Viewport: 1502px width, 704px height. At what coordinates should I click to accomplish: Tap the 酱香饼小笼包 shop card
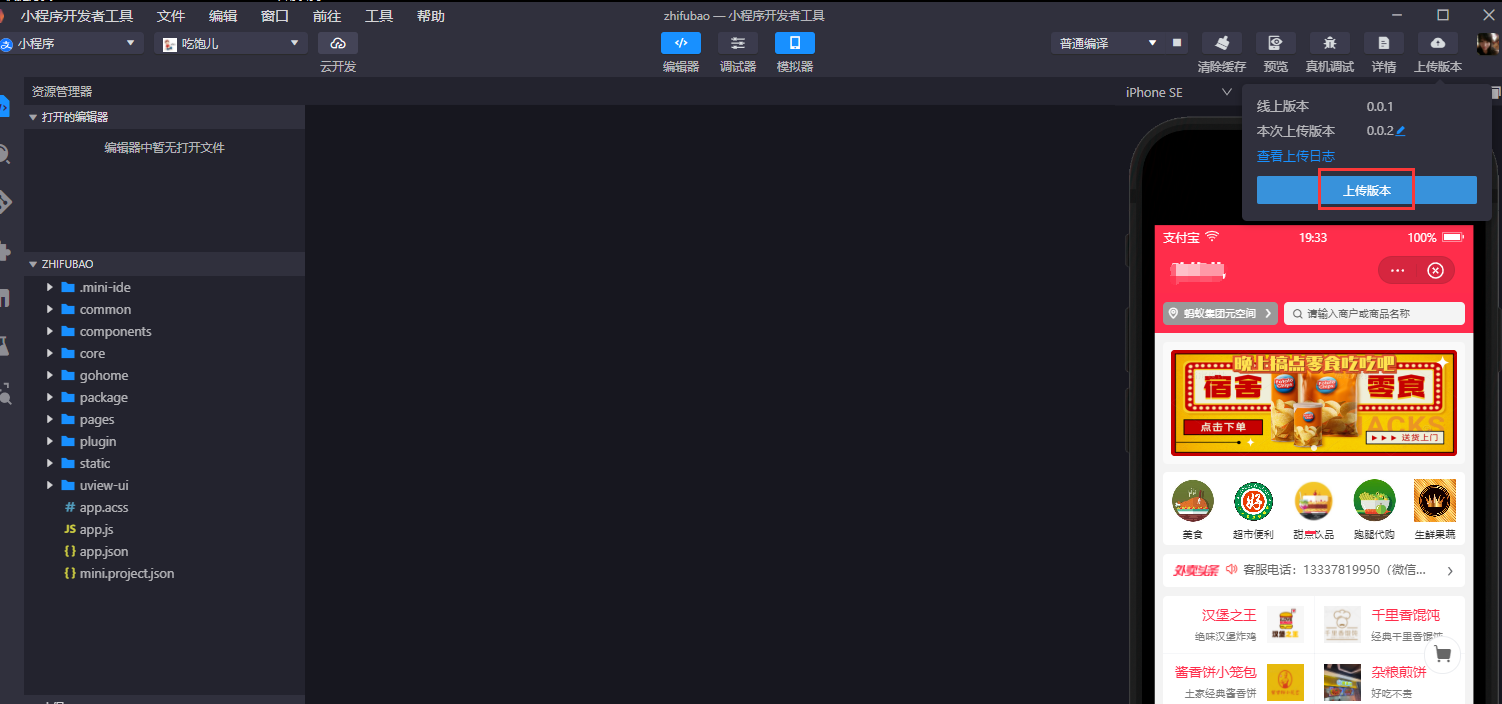point(1238,680)
